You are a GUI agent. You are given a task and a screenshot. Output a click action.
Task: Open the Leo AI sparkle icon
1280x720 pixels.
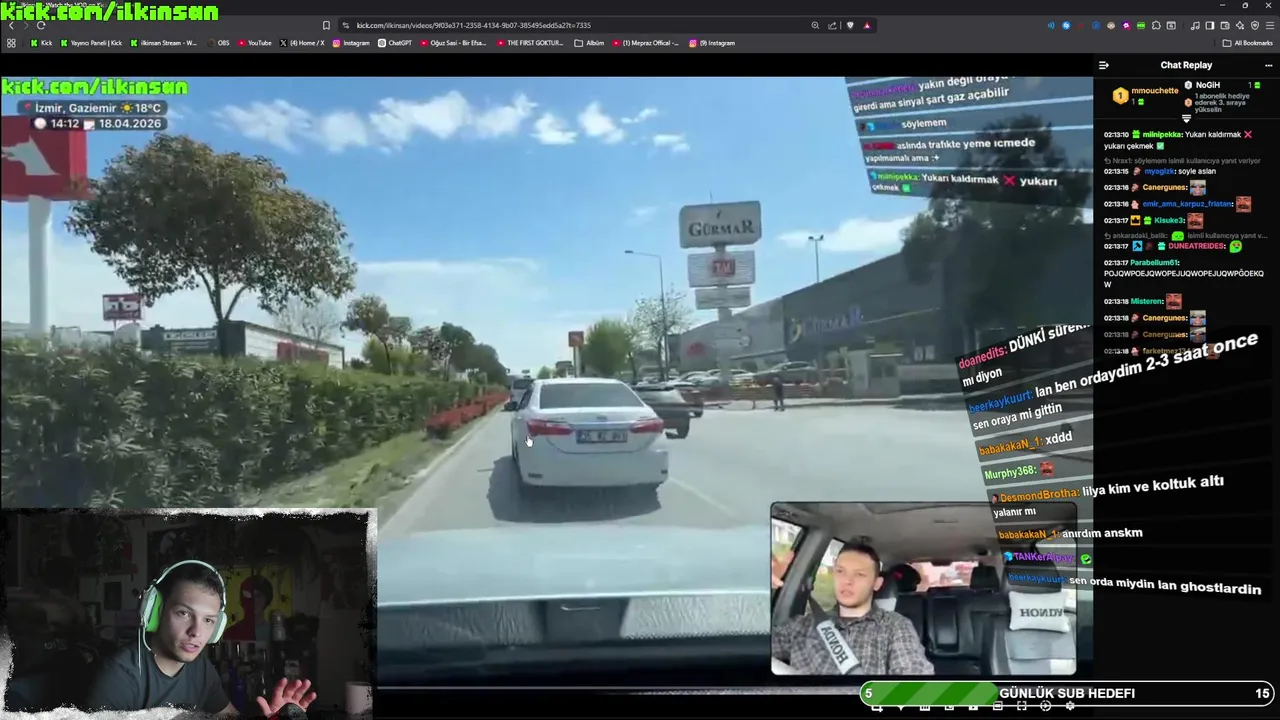pos(1240,25)
